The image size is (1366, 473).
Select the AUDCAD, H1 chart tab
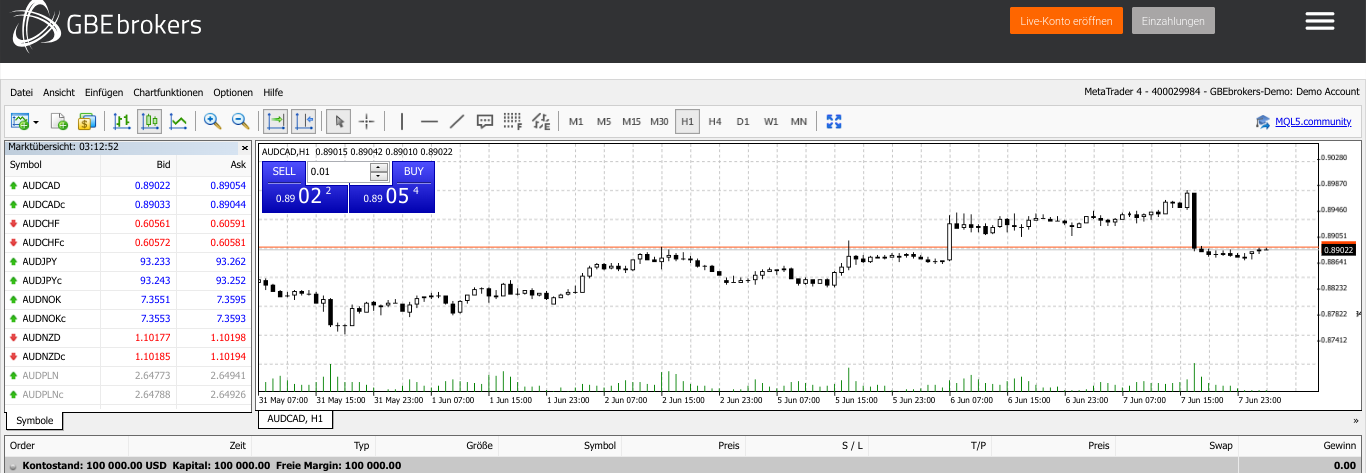tap(295, 419)
